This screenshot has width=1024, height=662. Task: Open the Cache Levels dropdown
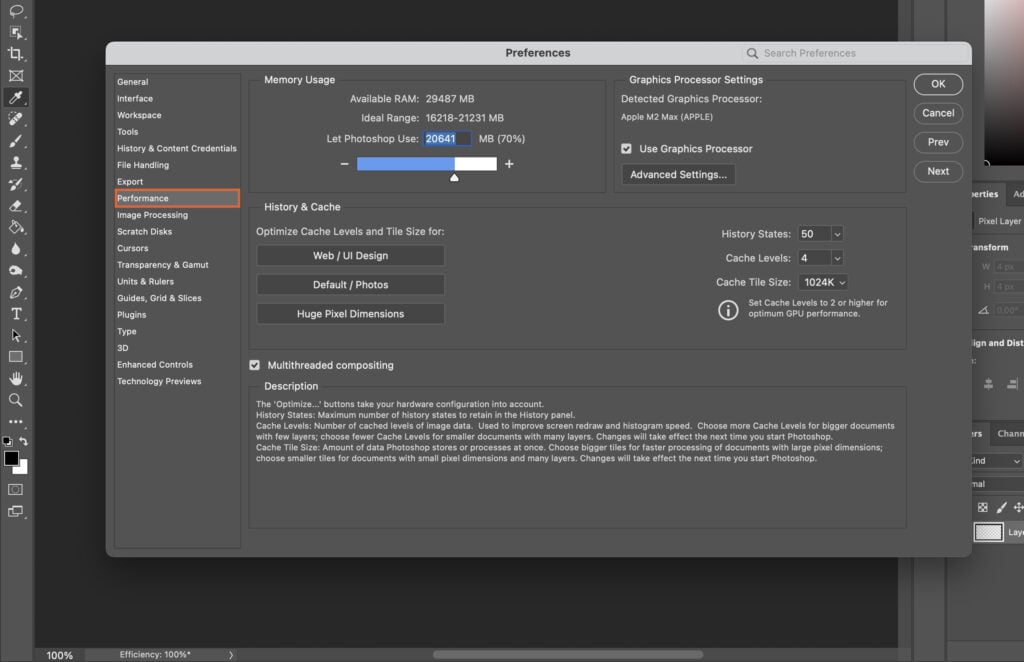click(x=837, y=258)
